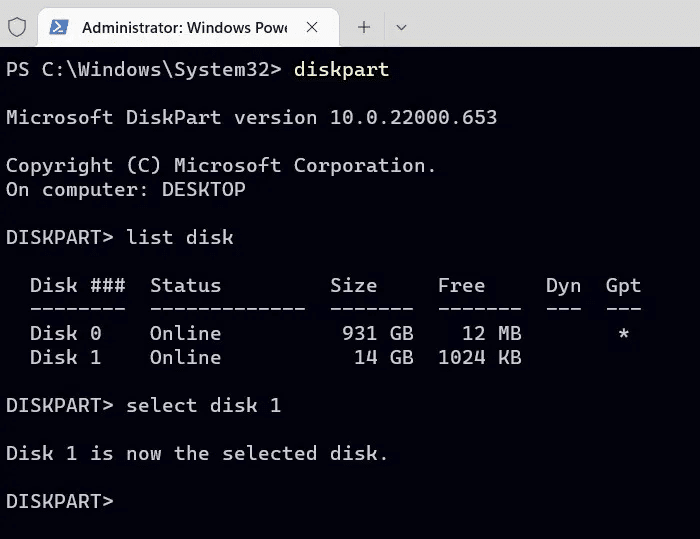This screenshot has width=700, height=539.
Task: Click the '14 GB' size value
Action: (x=384, y=357)
